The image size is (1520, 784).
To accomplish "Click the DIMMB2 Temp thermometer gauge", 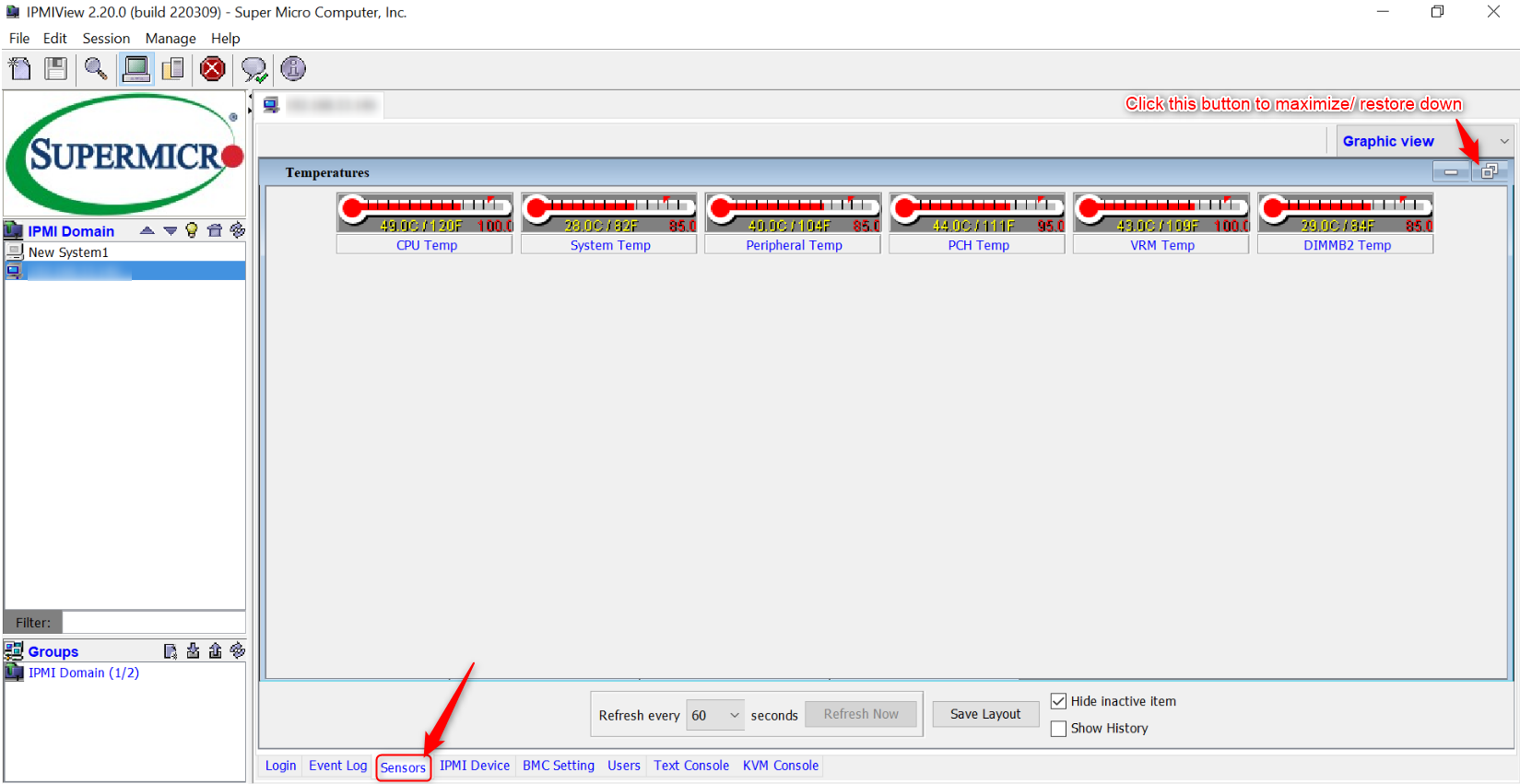I will pos(1346,213).
